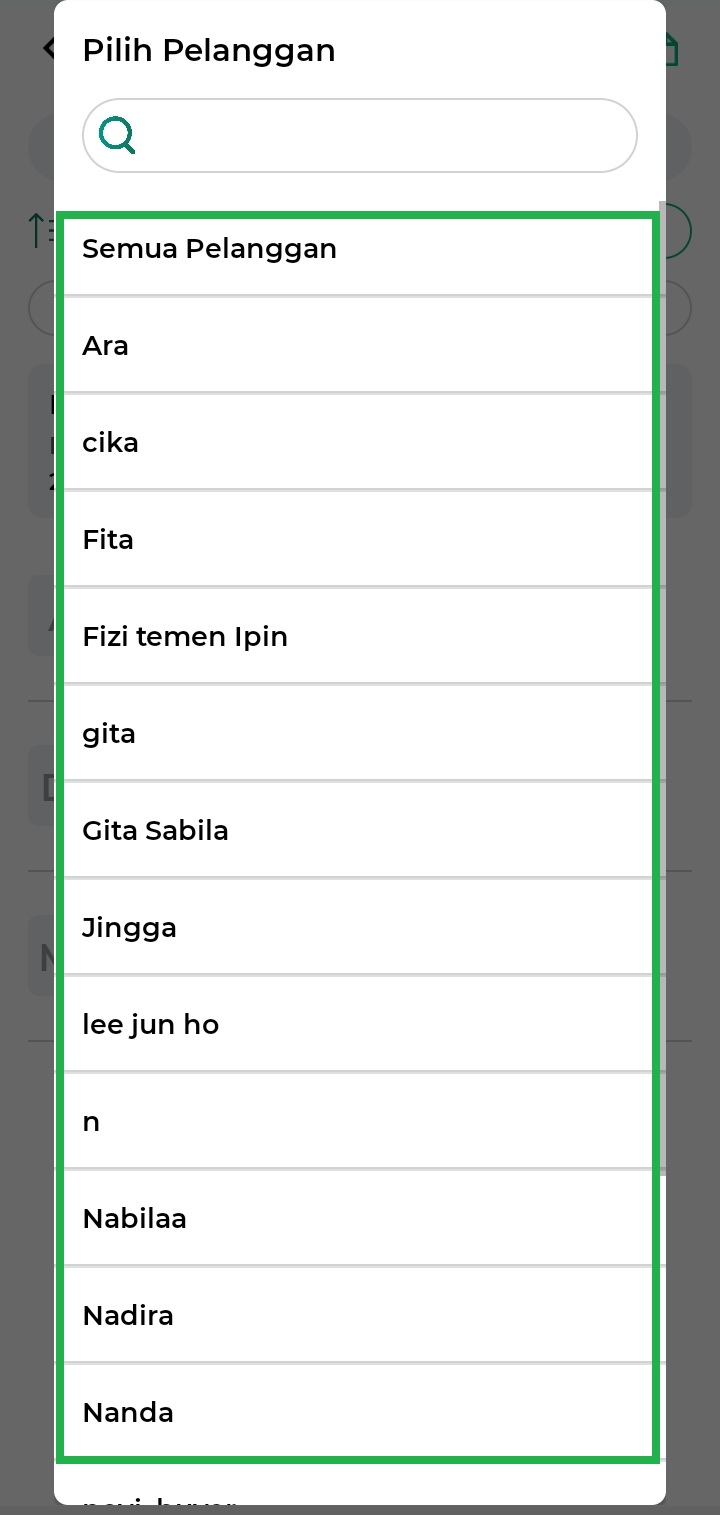Choose customer Ara from list
720x1515 pixels.
[x=105, y=346]
